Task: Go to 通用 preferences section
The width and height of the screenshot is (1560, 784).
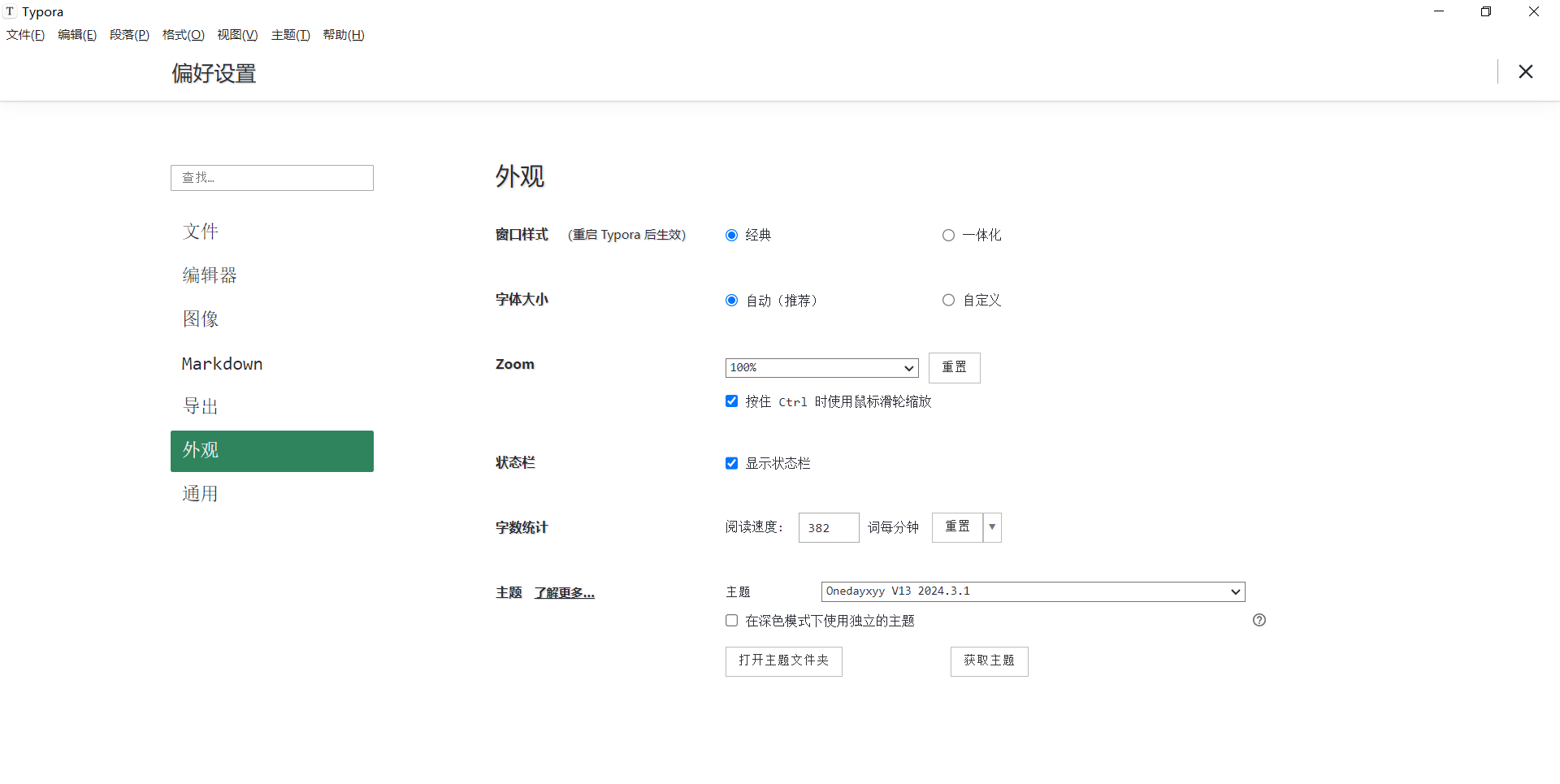Action: point(272,494)
